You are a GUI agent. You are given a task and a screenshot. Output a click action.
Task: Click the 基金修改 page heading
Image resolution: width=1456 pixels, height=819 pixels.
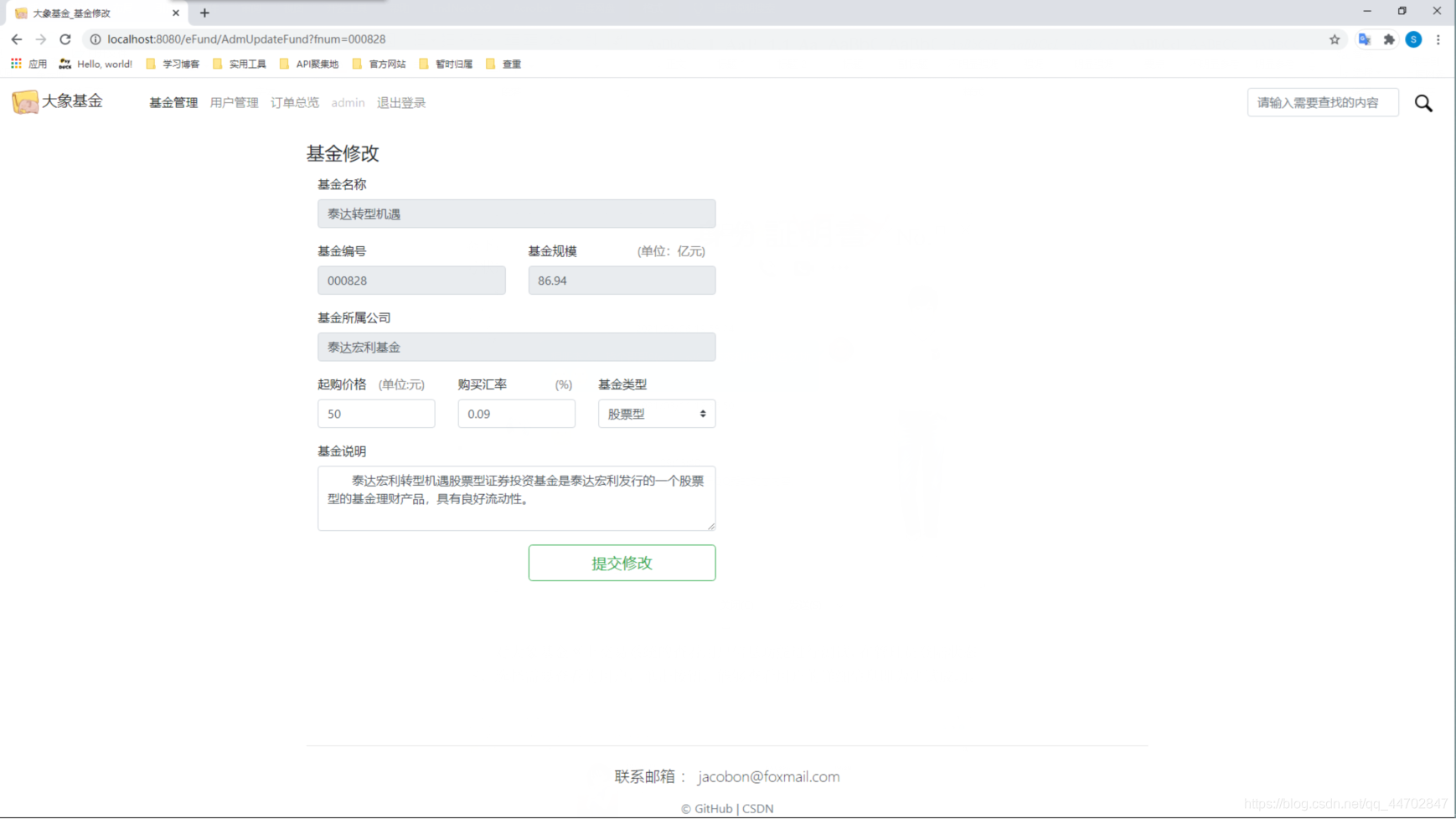pos(343,153)
